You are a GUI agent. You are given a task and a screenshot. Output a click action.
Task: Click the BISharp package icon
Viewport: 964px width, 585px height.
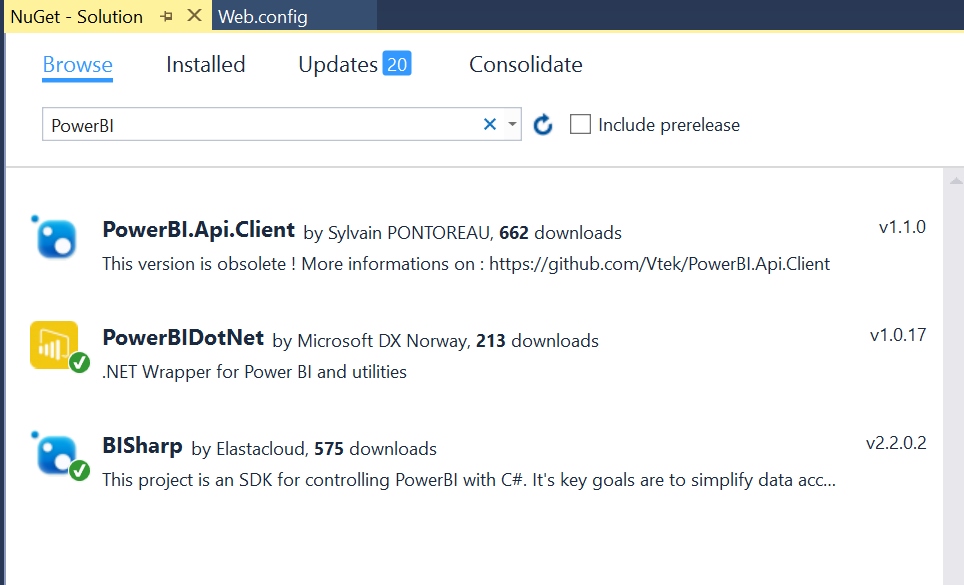point(56,453)
